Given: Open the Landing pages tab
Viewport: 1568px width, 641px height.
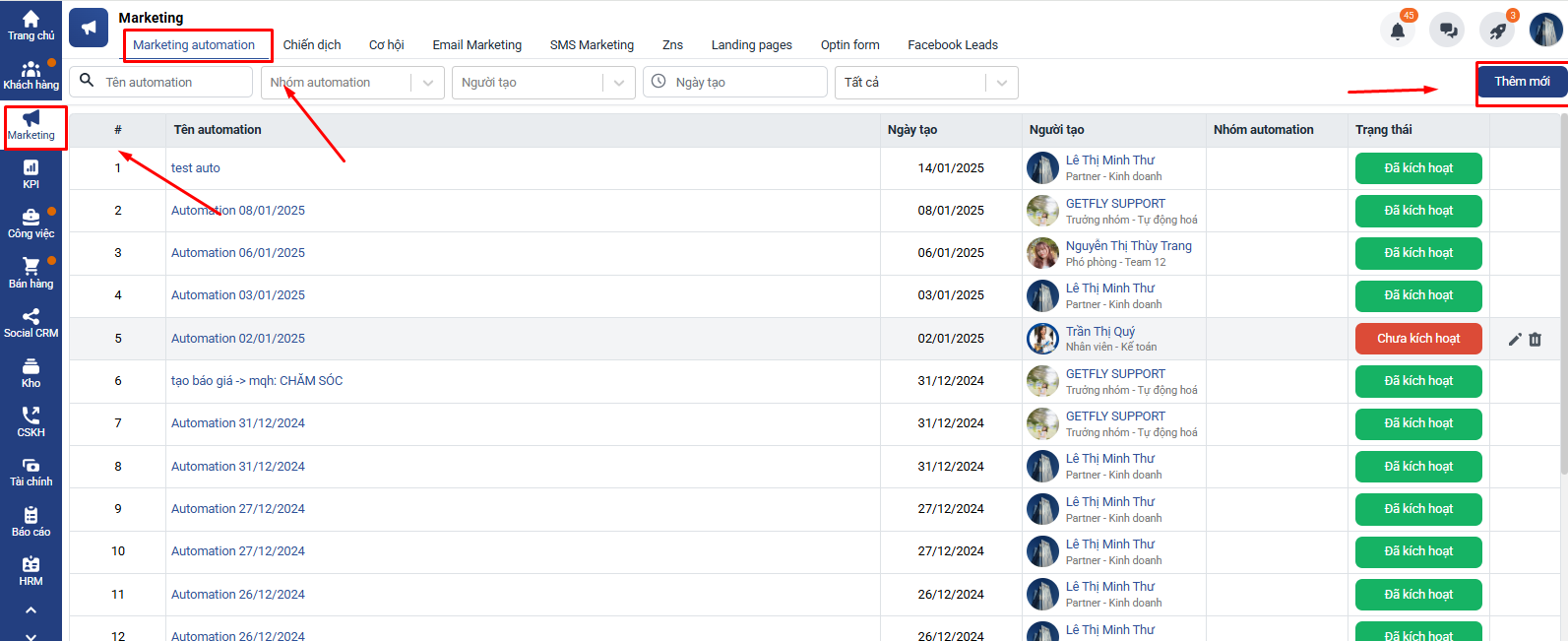Looking at the screenshot, I should [x=751, y=45].
